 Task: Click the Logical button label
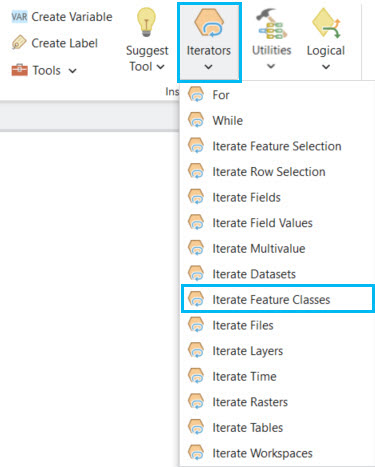click(x=326, y=51)
